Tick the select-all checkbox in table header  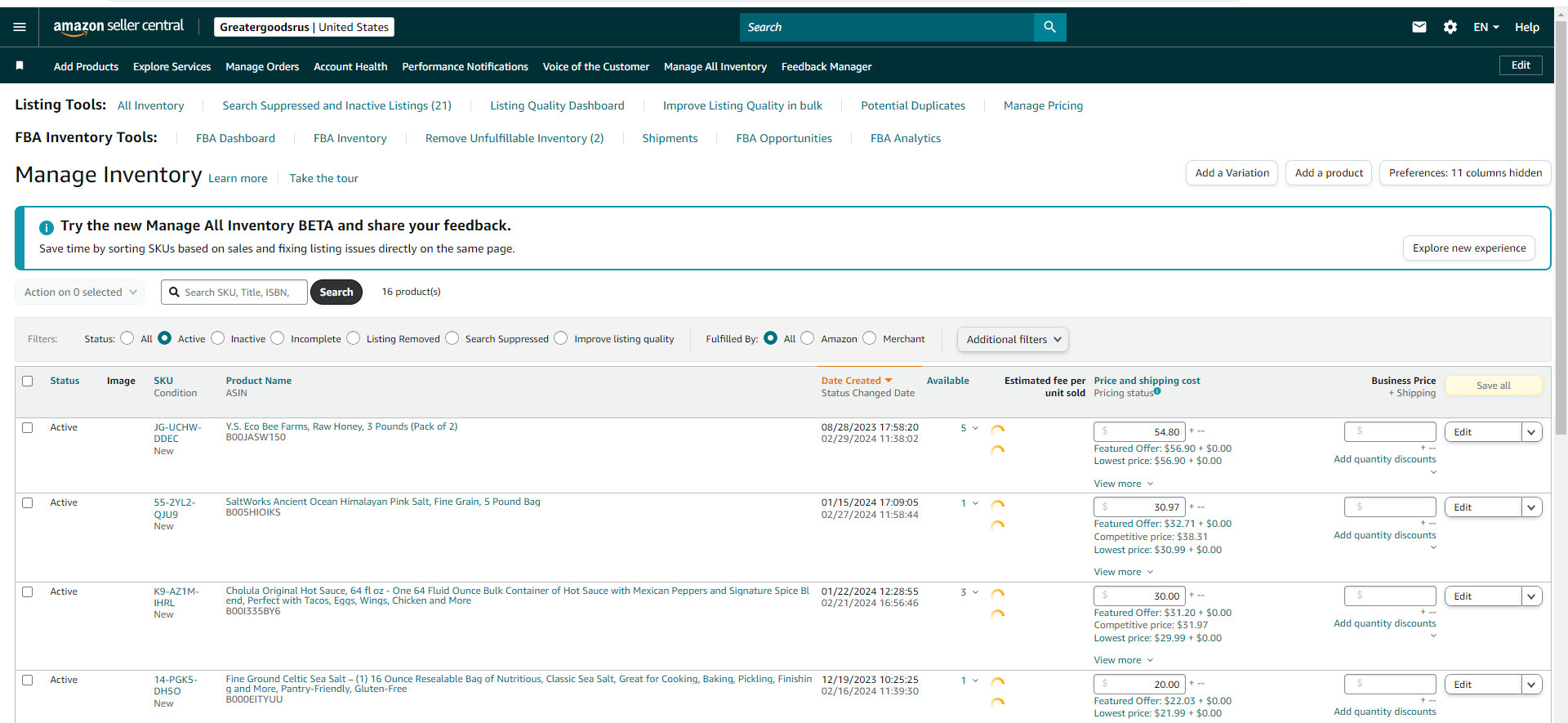(28, 381)
